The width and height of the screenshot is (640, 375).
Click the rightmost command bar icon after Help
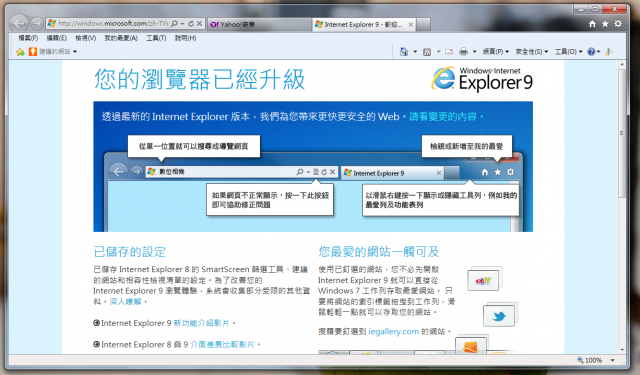(x=609, y=51)
